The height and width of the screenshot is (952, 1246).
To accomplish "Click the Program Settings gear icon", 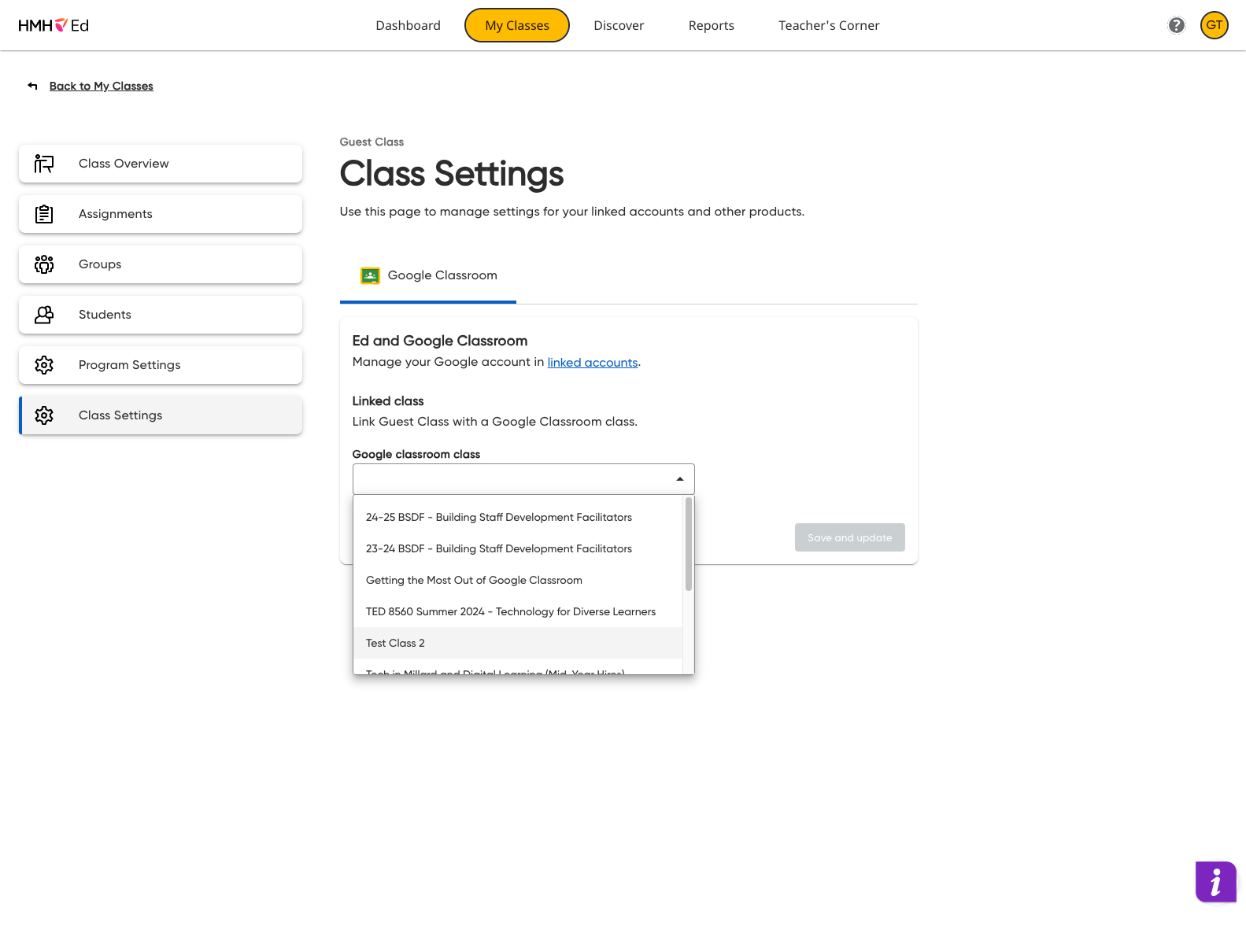I will point(44,365).
